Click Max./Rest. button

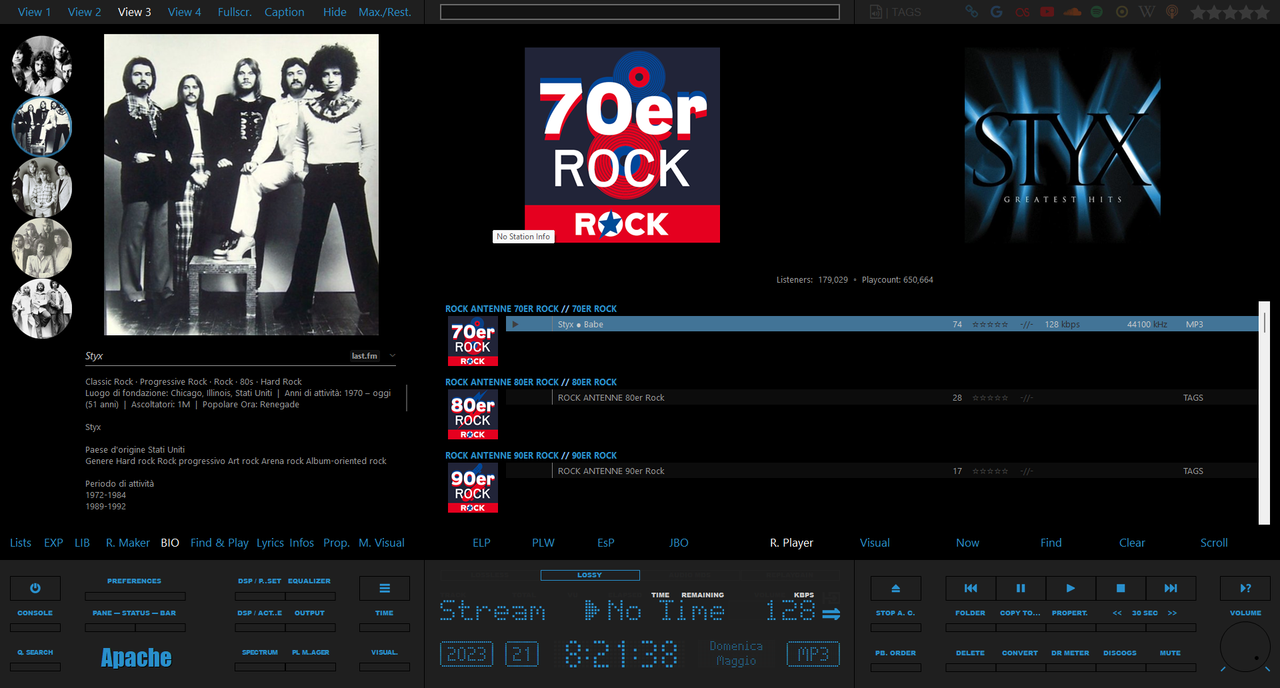coord(385,12)
